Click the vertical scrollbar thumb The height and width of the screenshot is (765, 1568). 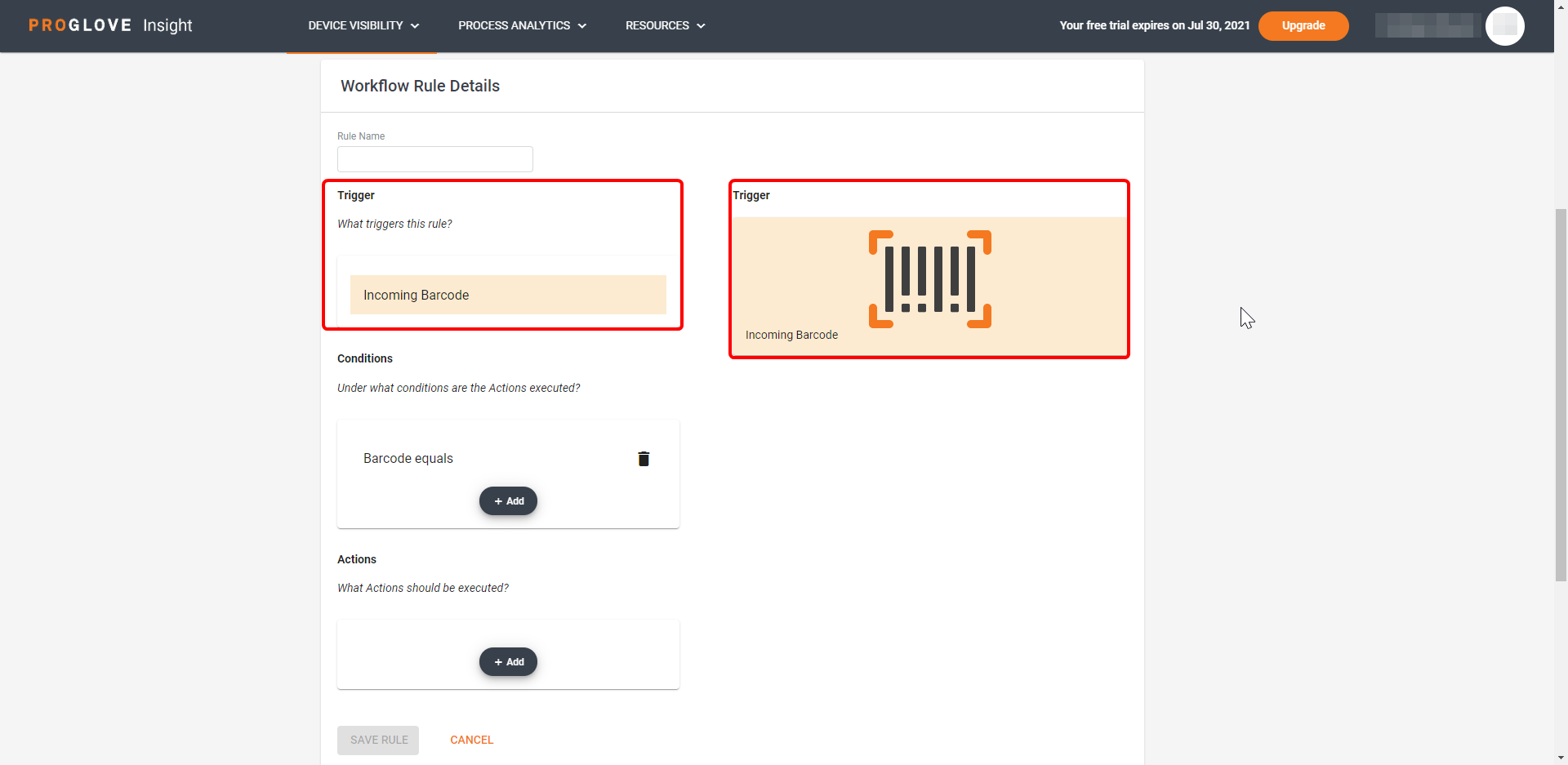[x=1561, y=395]
